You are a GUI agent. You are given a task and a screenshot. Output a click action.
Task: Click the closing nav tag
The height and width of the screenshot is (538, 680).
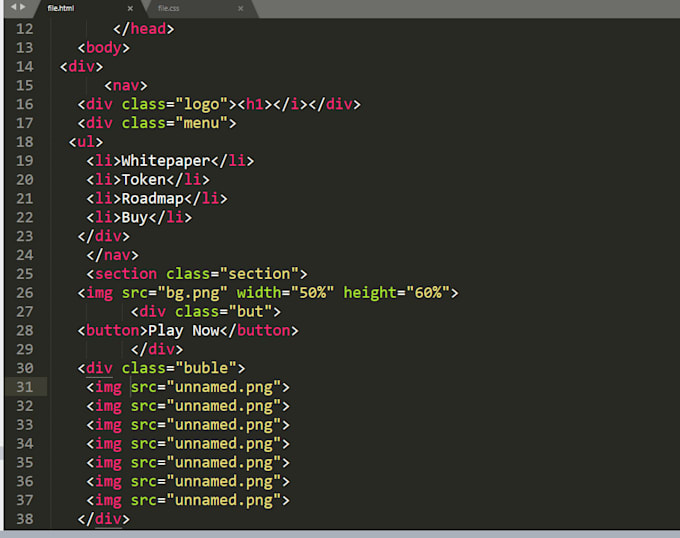tap(112, 255)
